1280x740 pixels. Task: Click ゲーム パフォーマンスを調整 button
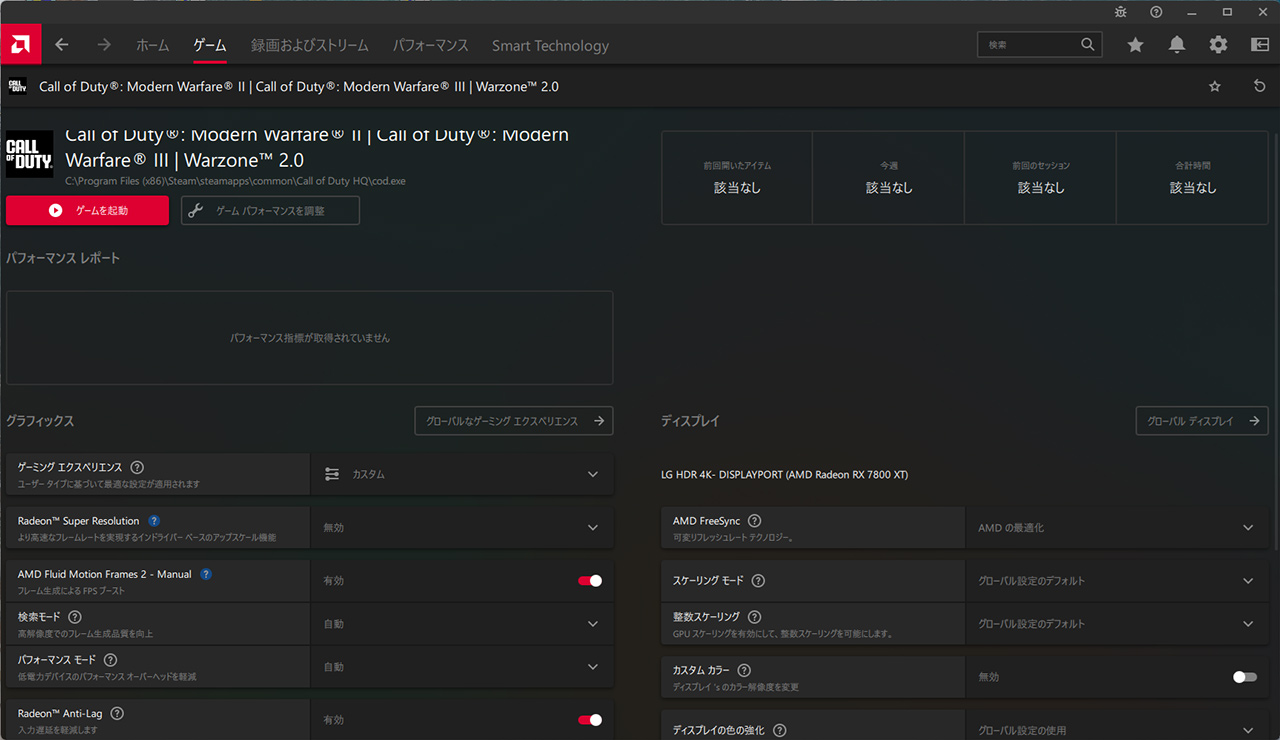click(x=270, y=210)
